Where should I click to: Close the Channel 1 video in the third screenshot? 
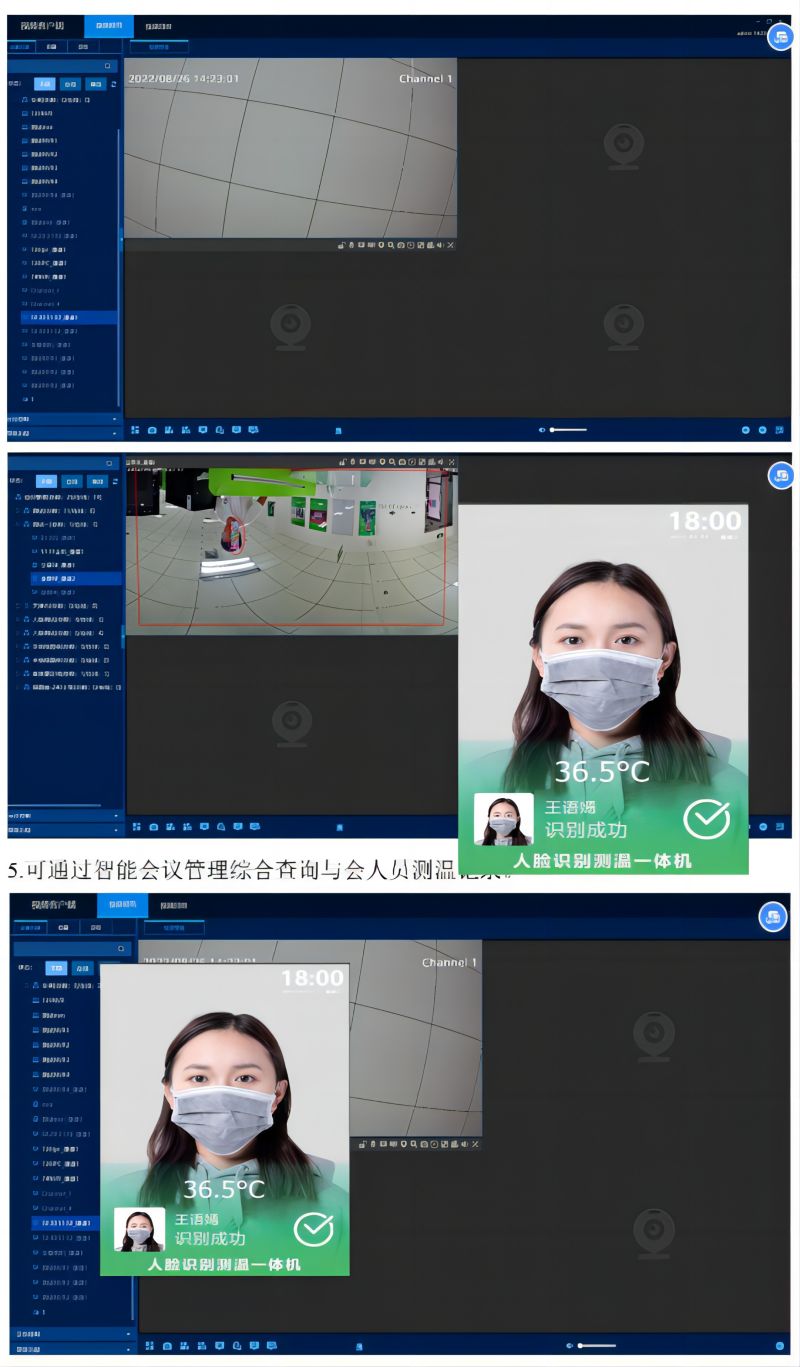475,1143
